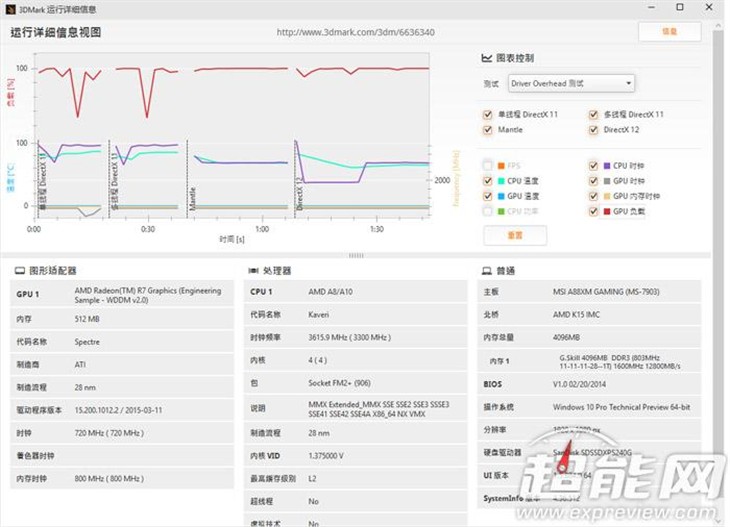Click the splitter handle below the chart
Viewport: 730px width, 527px height.
(x=356, y=256)
